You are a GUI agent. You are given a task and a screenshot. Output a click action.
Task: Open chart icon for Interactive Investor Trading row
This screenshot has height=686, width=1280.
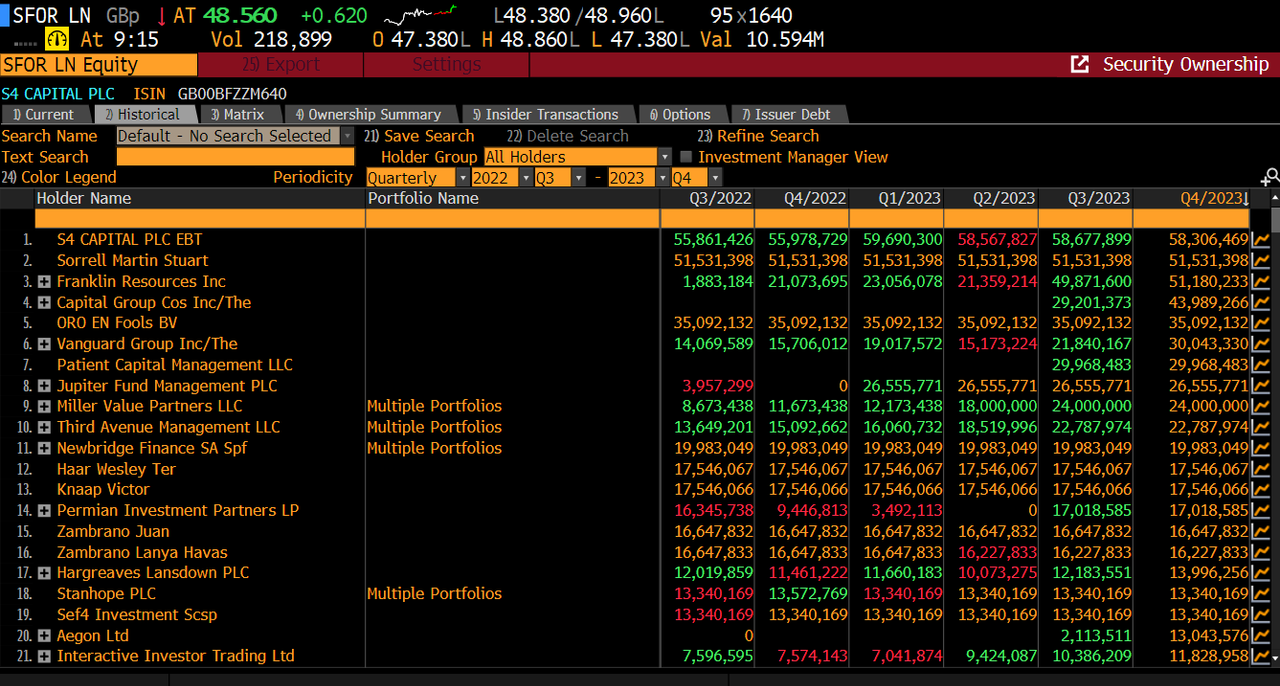pyautogui.click(x=1260, y=656)
